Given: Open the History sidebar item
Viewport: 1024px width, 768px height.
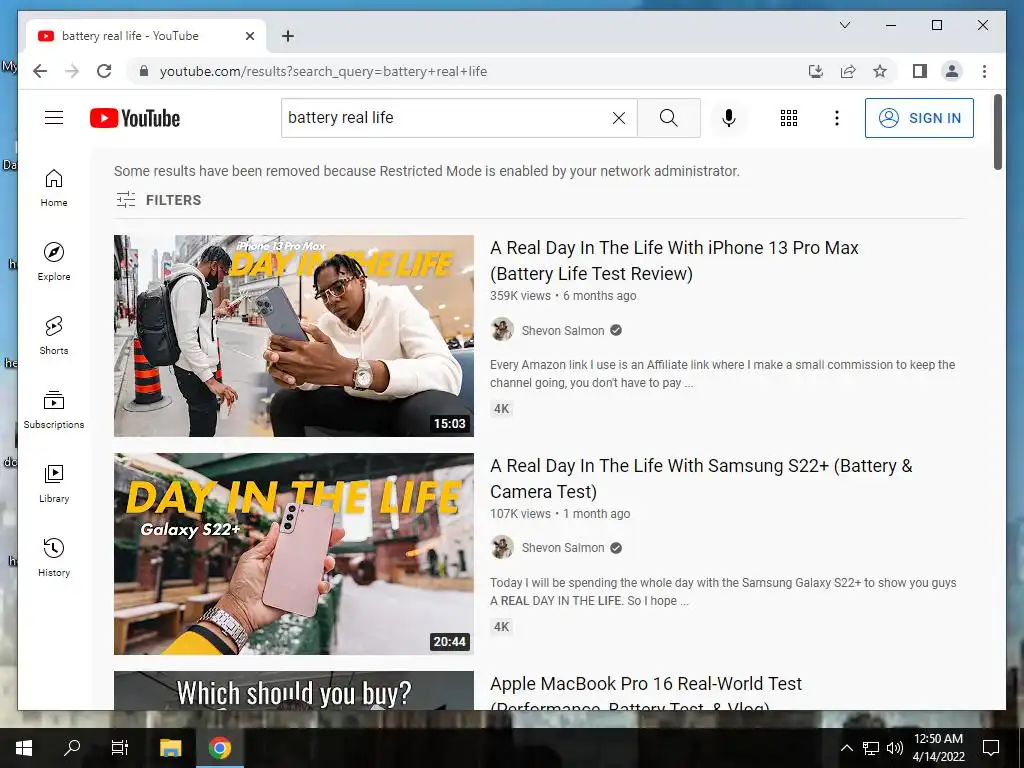Looking at the screenshot, I should click(x=54, y=558).
